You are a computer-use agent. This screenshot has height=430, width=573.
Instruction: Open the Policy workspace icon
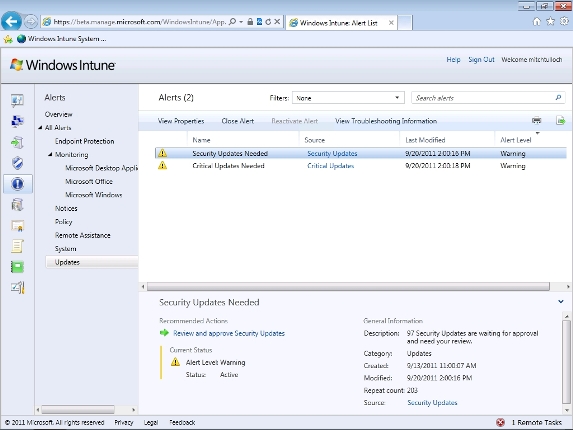(x=17, y=246)
